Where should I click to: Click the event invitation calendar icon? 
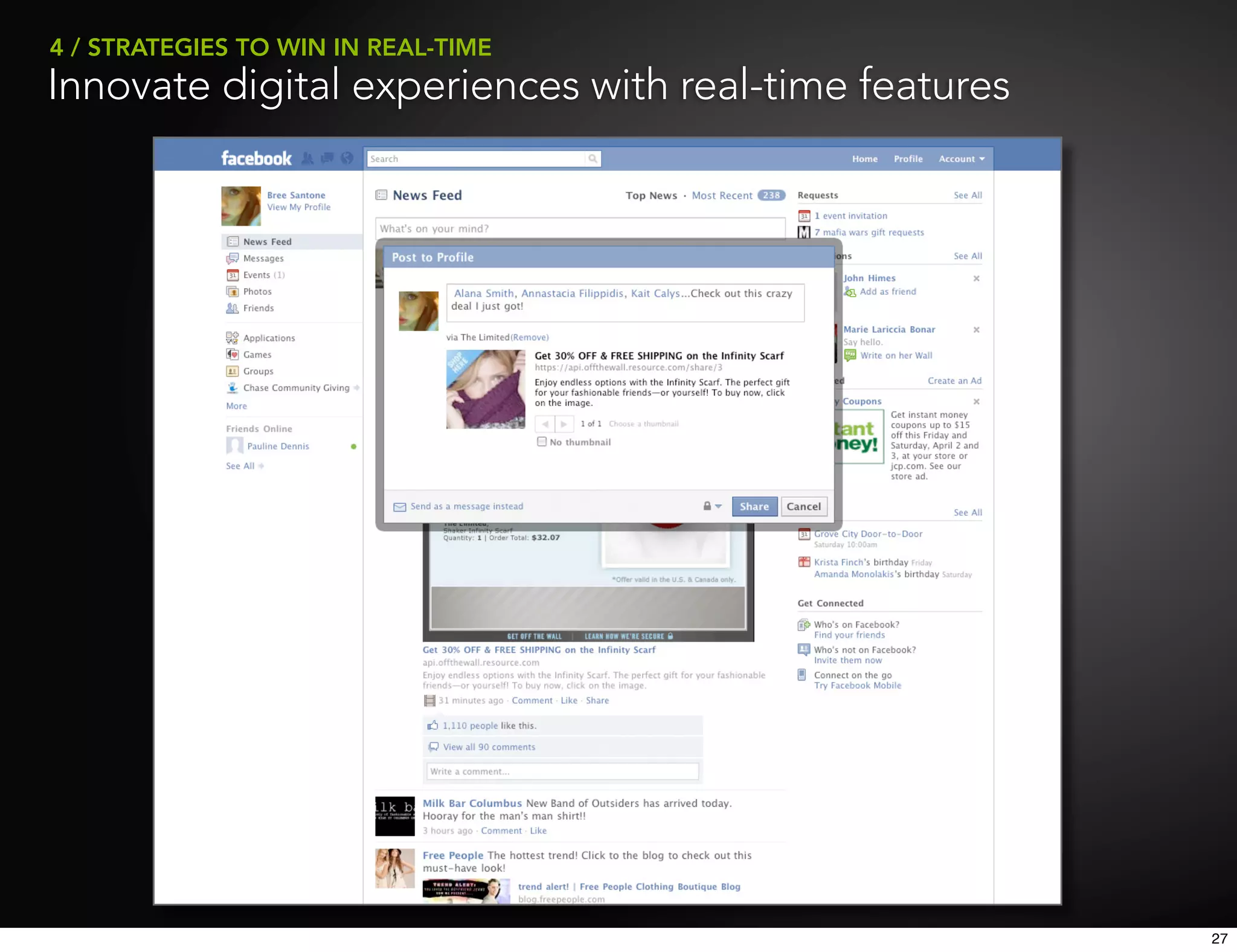coord(804,216)
